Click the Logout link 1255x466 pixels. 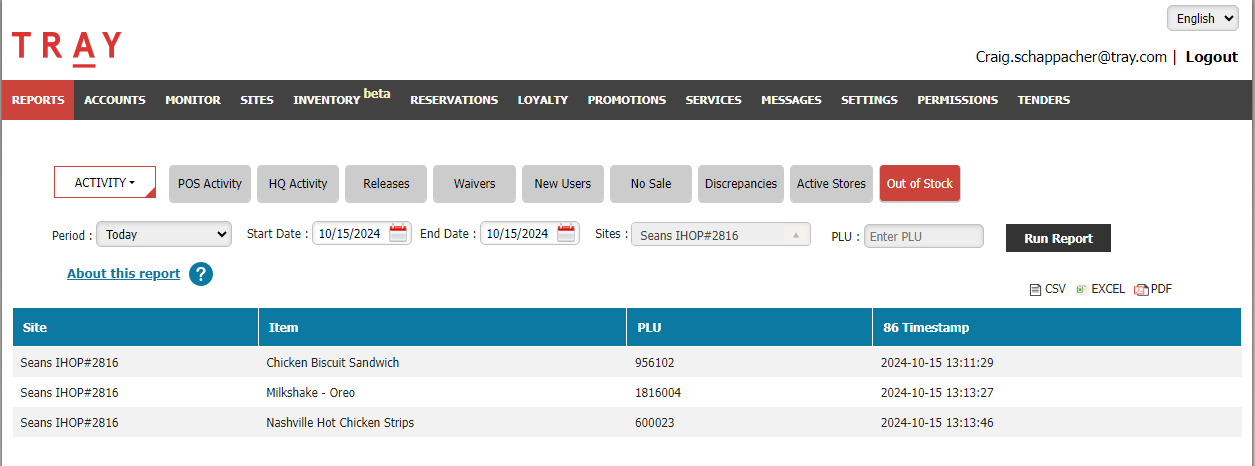coord(1211,57)
